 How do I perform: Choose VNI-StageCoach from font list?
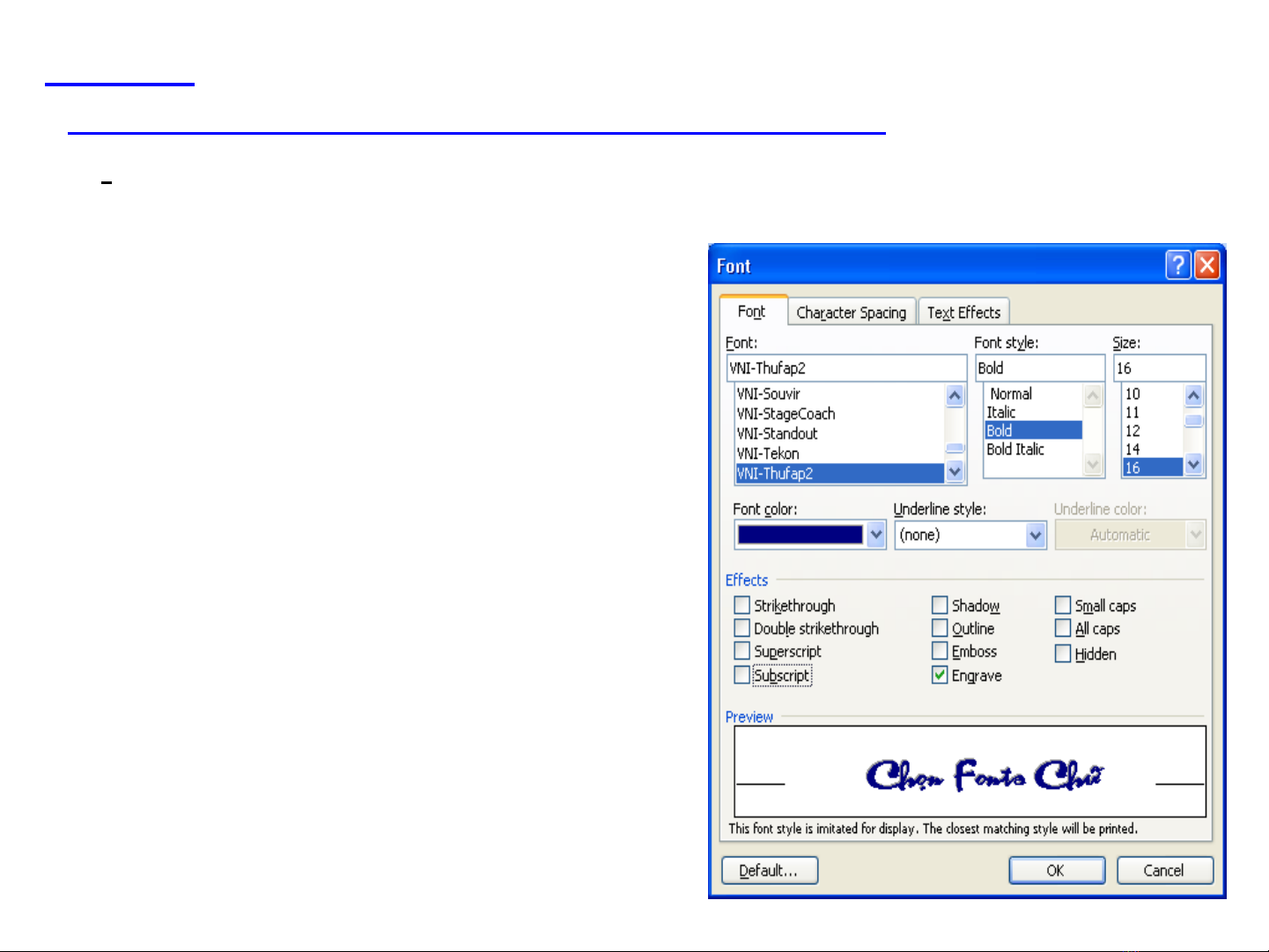(786, 414)
